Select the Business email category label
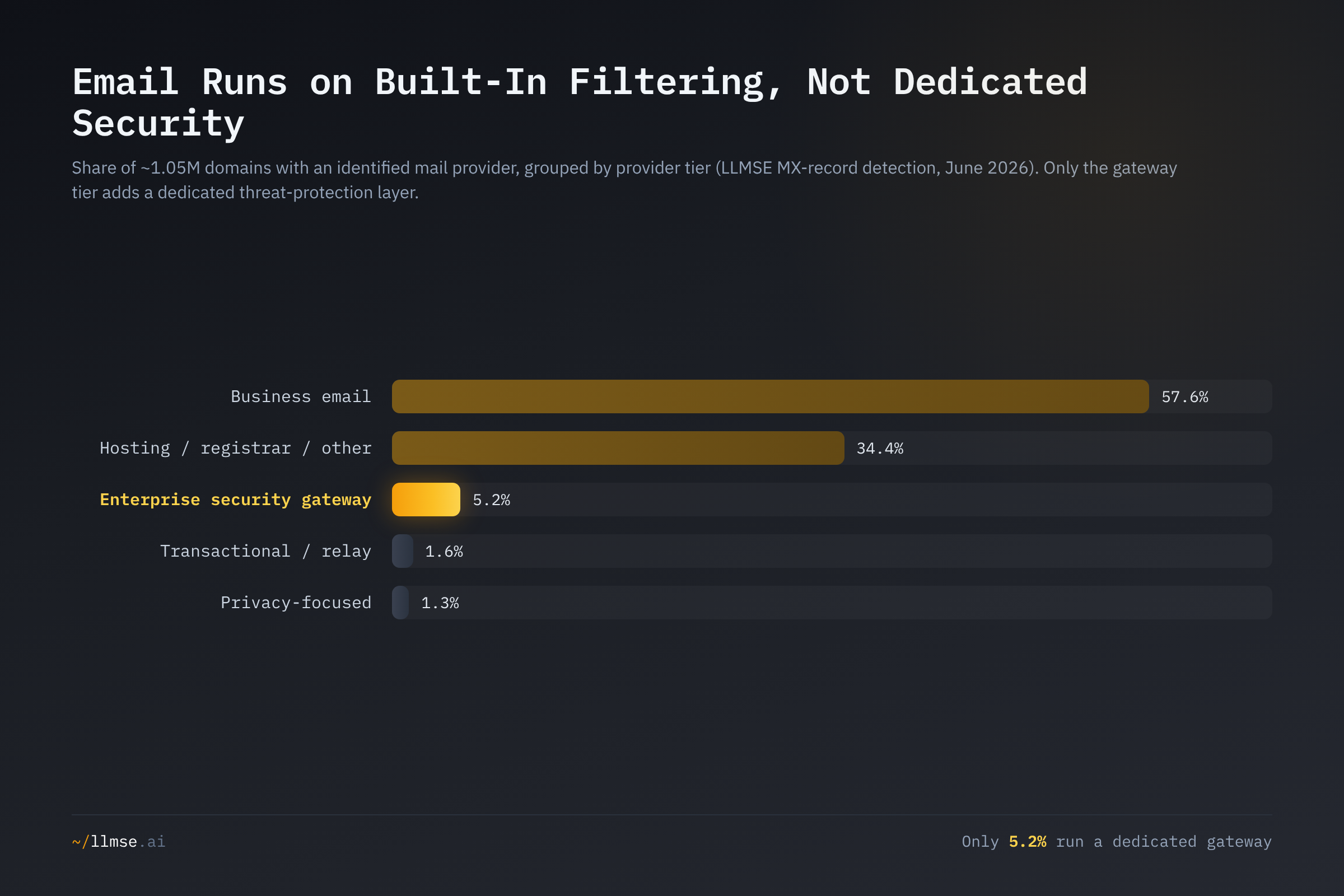 [x=301, y=396]
